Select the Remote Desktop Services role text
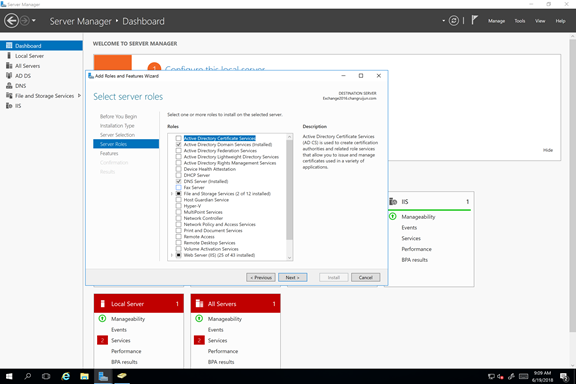 pyautogui.click(x=209, y=243)
